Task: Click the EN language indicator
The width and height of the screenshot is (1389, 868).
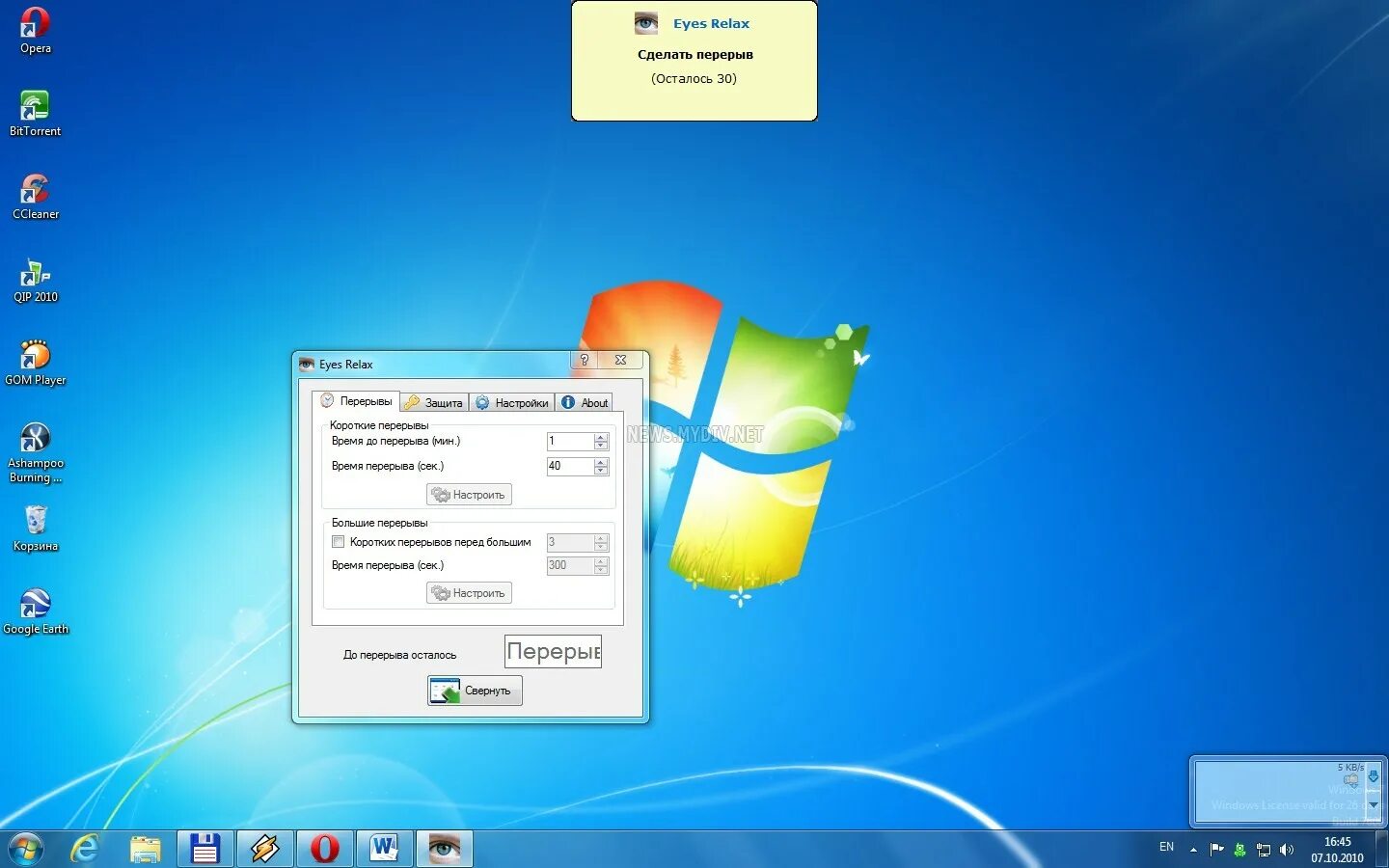Action: 1166,847
